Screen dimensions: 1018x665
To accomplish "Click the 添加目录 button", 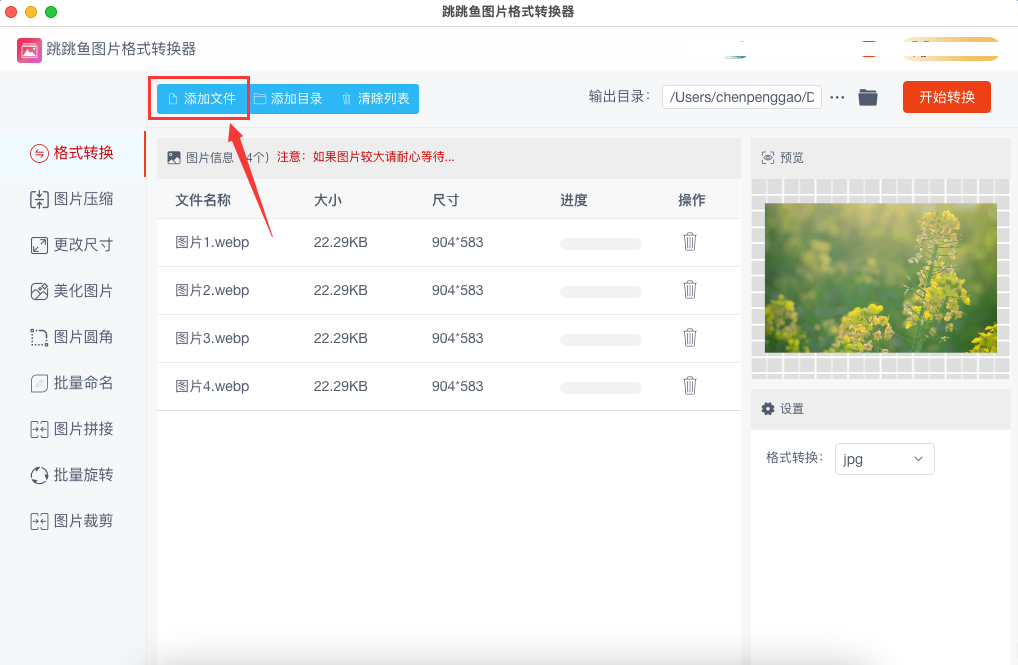I will [288, 99].
